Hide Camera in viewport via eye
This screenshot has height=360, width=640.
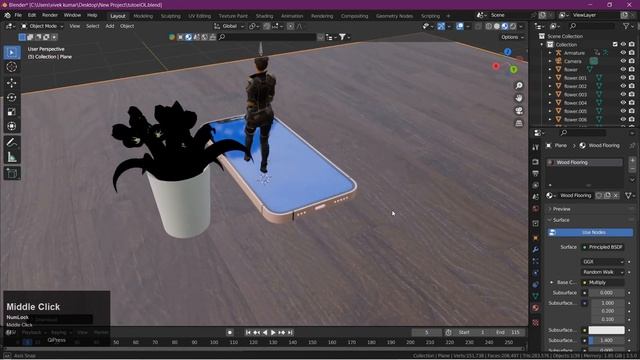(x=623, y=61)
